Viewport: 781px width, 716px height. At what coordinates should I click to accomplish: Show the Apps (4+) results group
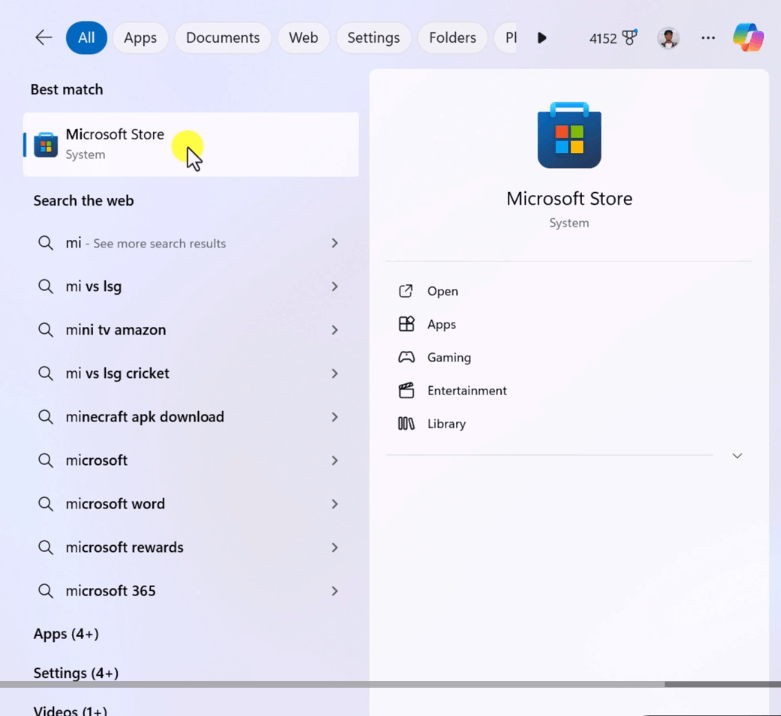[x=66, y=634]
